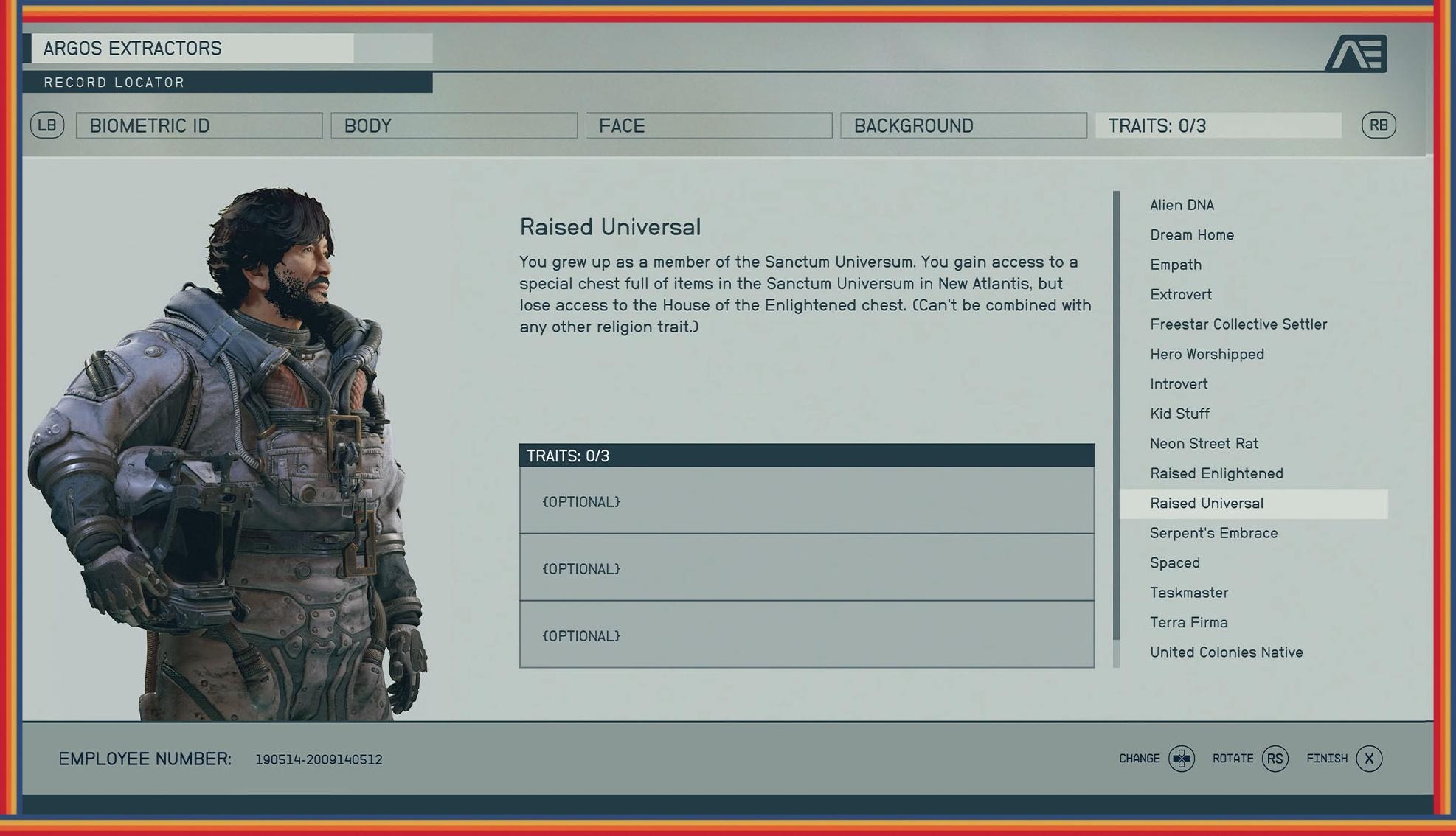Click the Argos Extractors title
Screen dimensions: 1456x836
tap(133, 49)
